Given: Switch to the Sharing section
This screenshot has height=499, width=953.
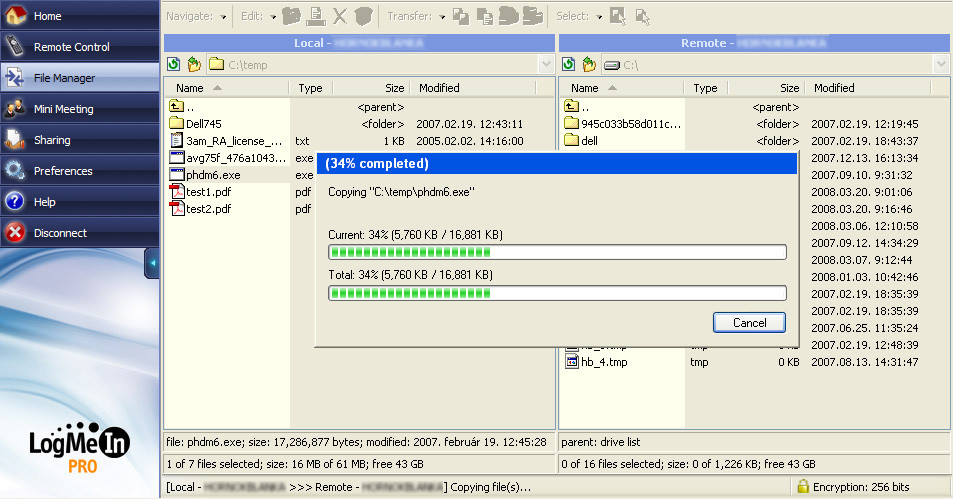Looking at the screenshot, I should 80,140.
